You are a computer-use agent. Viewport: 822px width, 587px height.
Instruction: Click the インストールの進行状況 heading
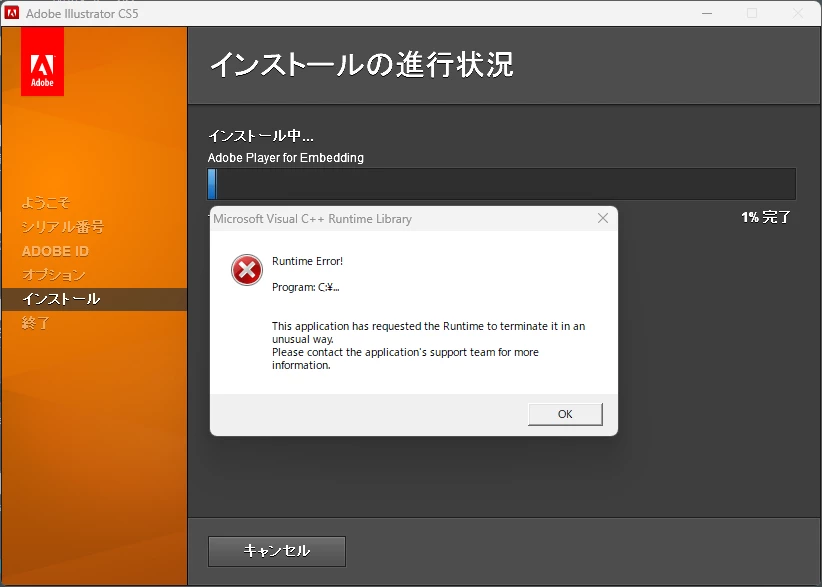point(362,64)
